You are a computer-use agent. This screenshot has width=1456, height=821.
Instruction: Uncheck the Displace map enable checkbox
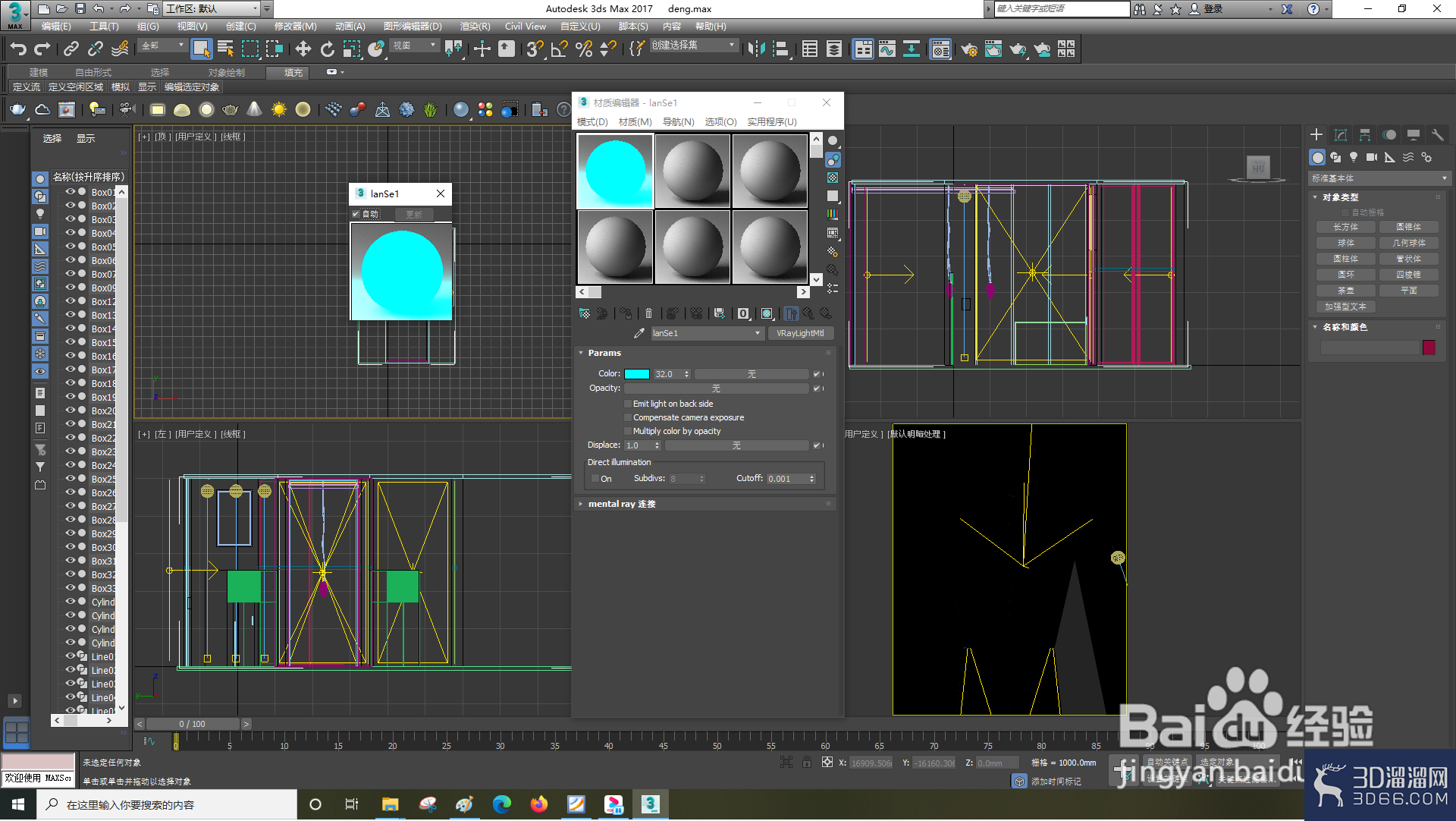(817, 445)
